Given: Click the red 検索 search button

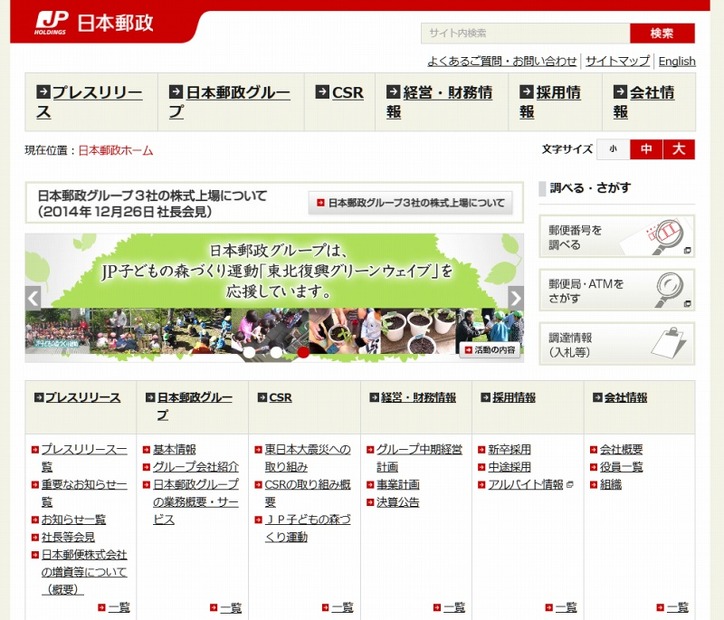Looking at the screenshot, I should 662,33.
